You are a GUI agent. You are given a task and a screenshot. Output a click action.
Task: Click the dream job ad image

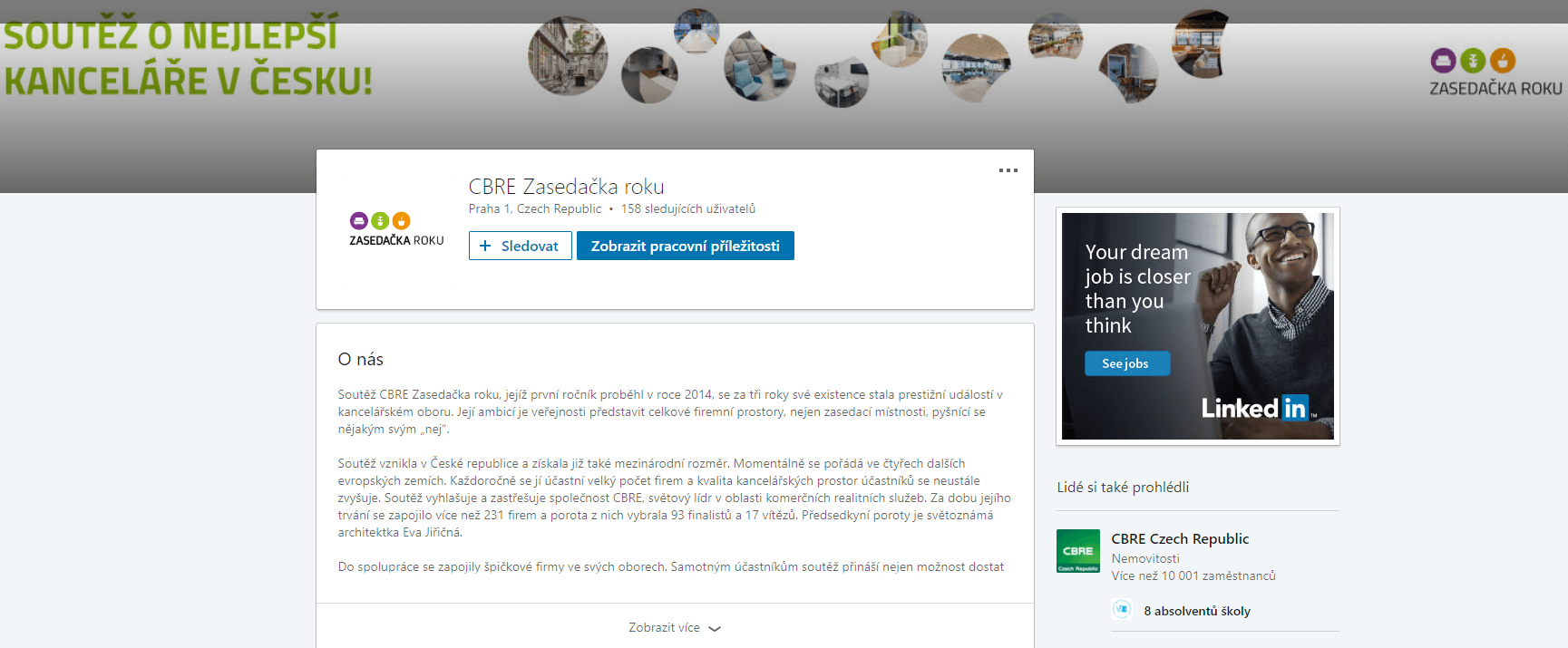tap(1198, 326)
